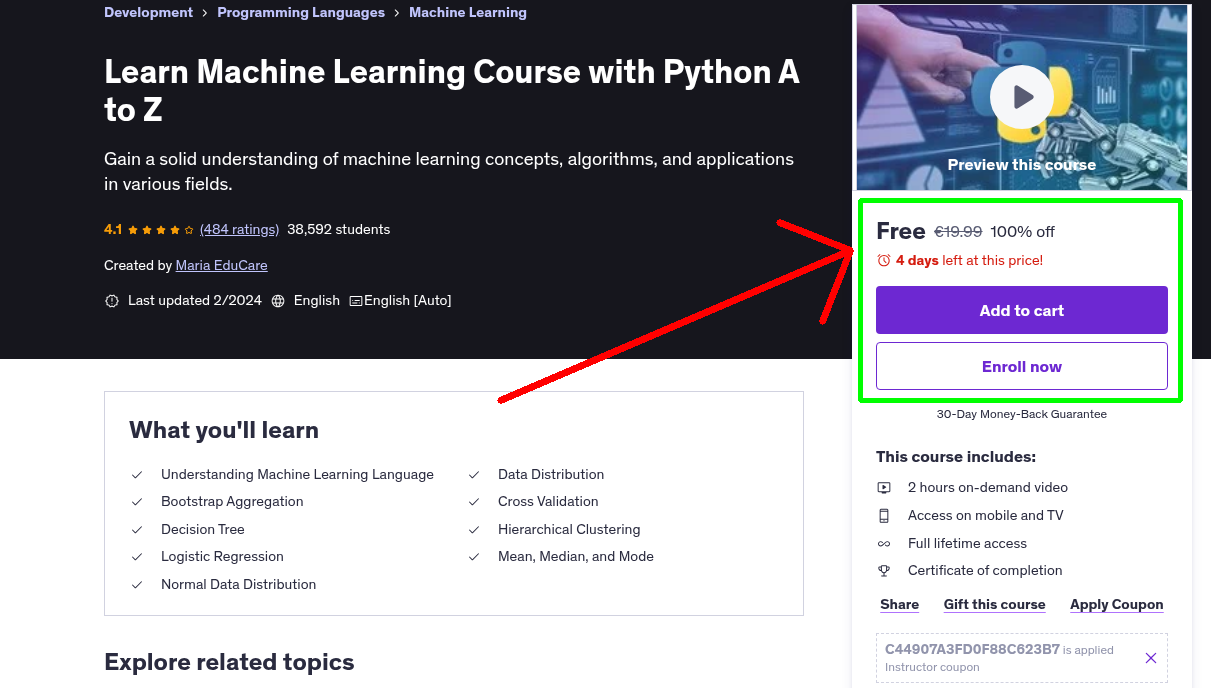Remove the applied coupon with the X icon

[x=1151, y=658]
